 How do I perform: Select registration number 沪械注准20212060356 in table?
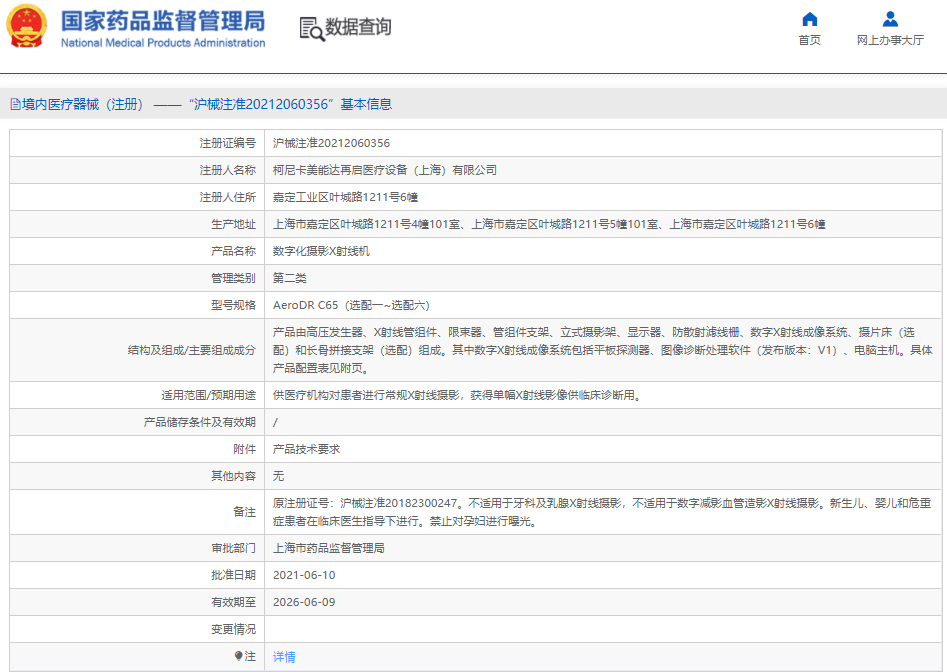[331, 143]
